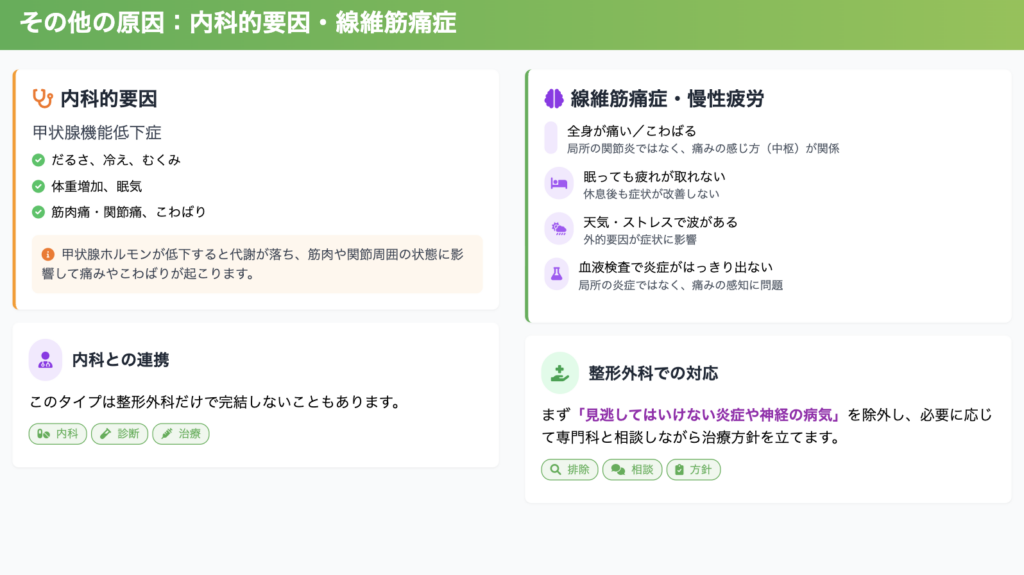The width and height of the screenshot is (1024, 575).
Task: Click the flask icon next to 血液検査で炎症がはっきり出ない
Action: click(557, 274)
